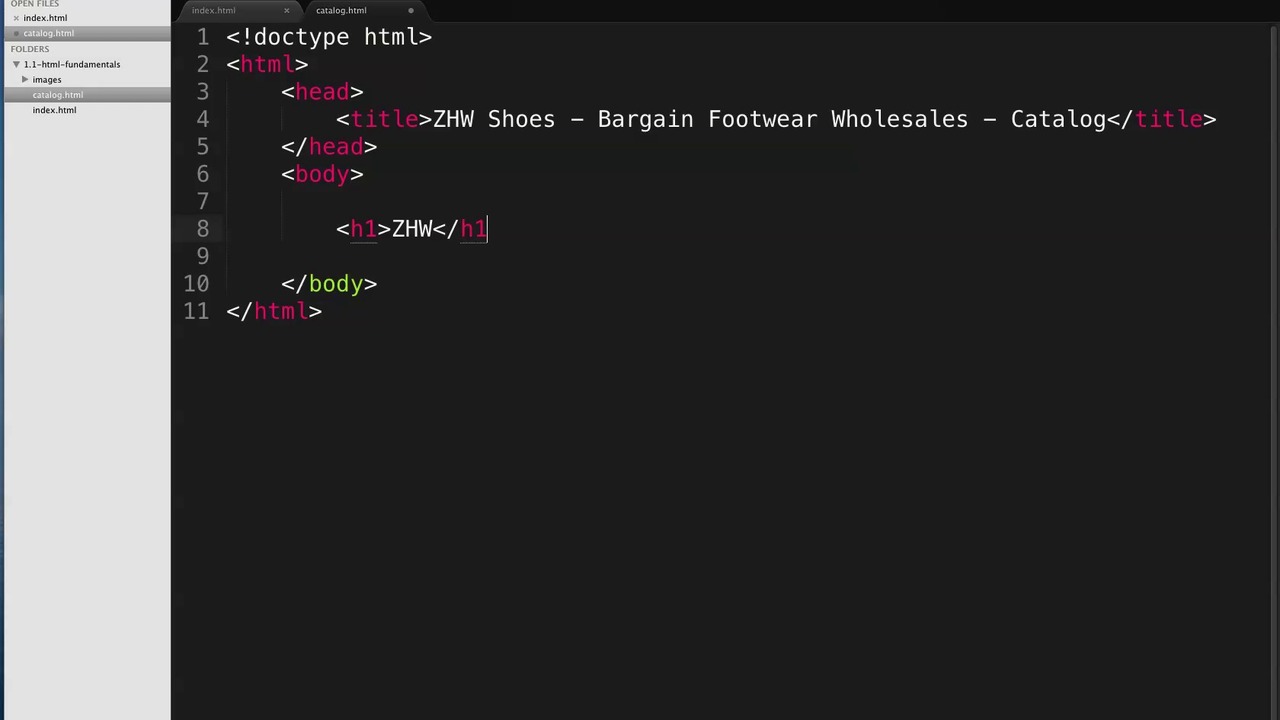Expand the images folder arrow

25,80
